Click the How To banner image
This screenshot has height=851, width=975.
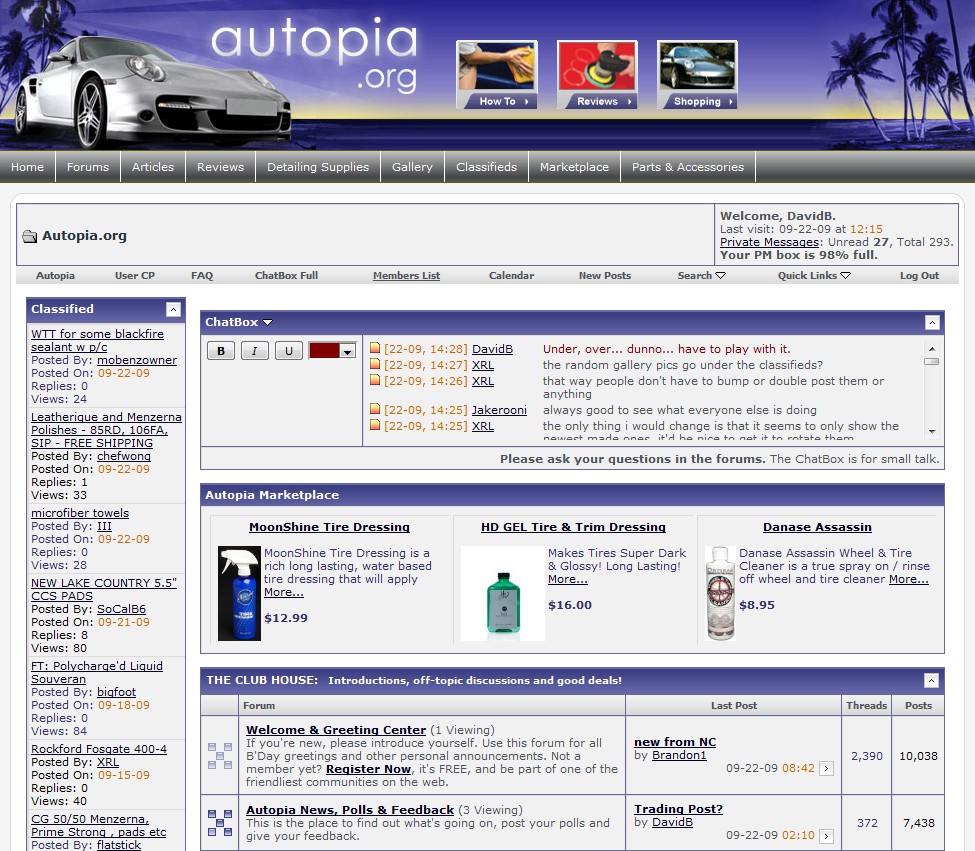tap(496, 75)
